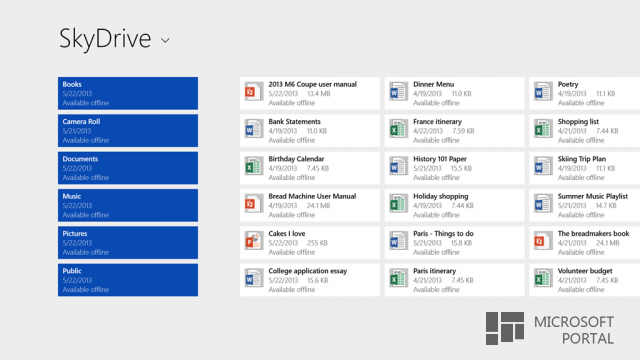The width and height of the screenshot is (640, 360).
Task: Click the Excel icon for Paris itinerary
Action: [x=398, y=278]
